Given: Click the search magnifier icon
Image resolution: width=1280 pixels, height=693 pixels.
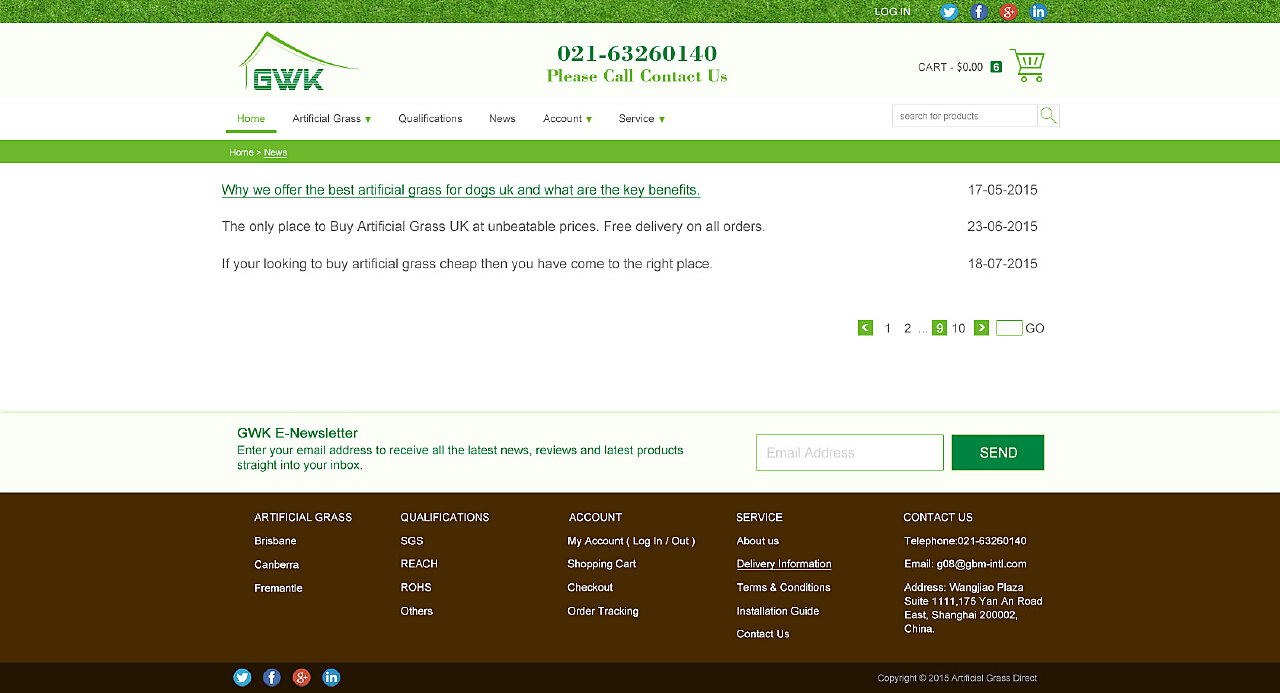Looking at the screenshot, I should click(x=1048, y=116).
